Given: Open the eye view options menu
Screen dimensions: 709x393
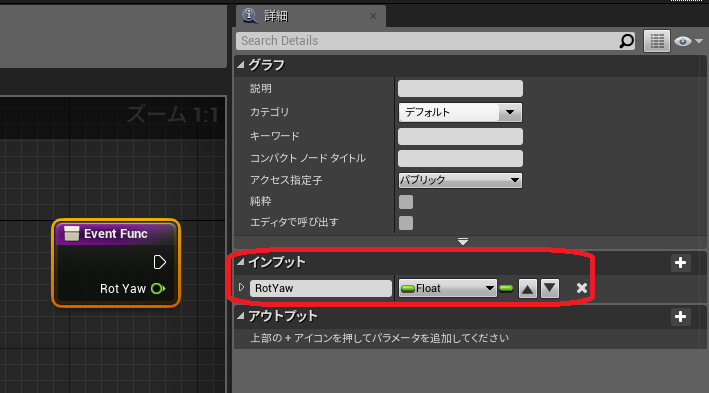Looking at the screenshot, I should tap(688, 41).
